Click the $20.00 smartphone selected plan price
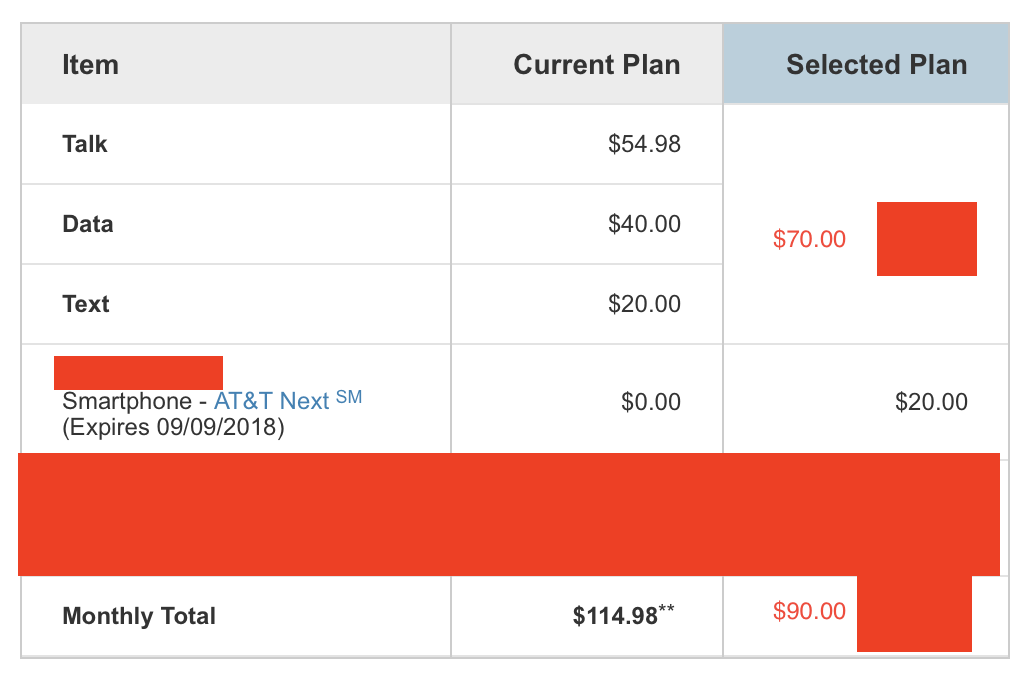 (931, 403)
